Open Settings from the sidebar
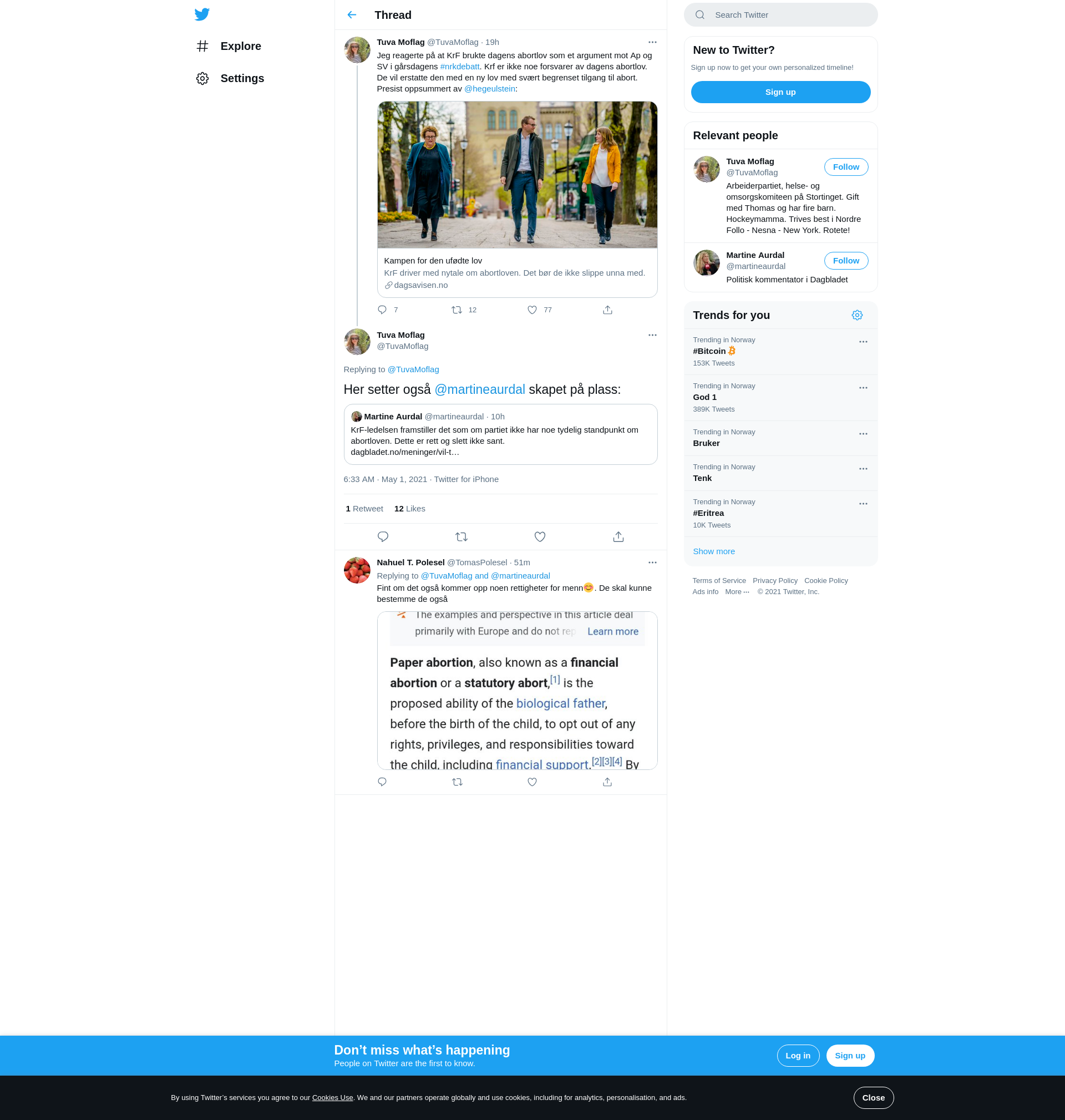The width and height of the screenshot is (1065, 1120). (230, 78)
